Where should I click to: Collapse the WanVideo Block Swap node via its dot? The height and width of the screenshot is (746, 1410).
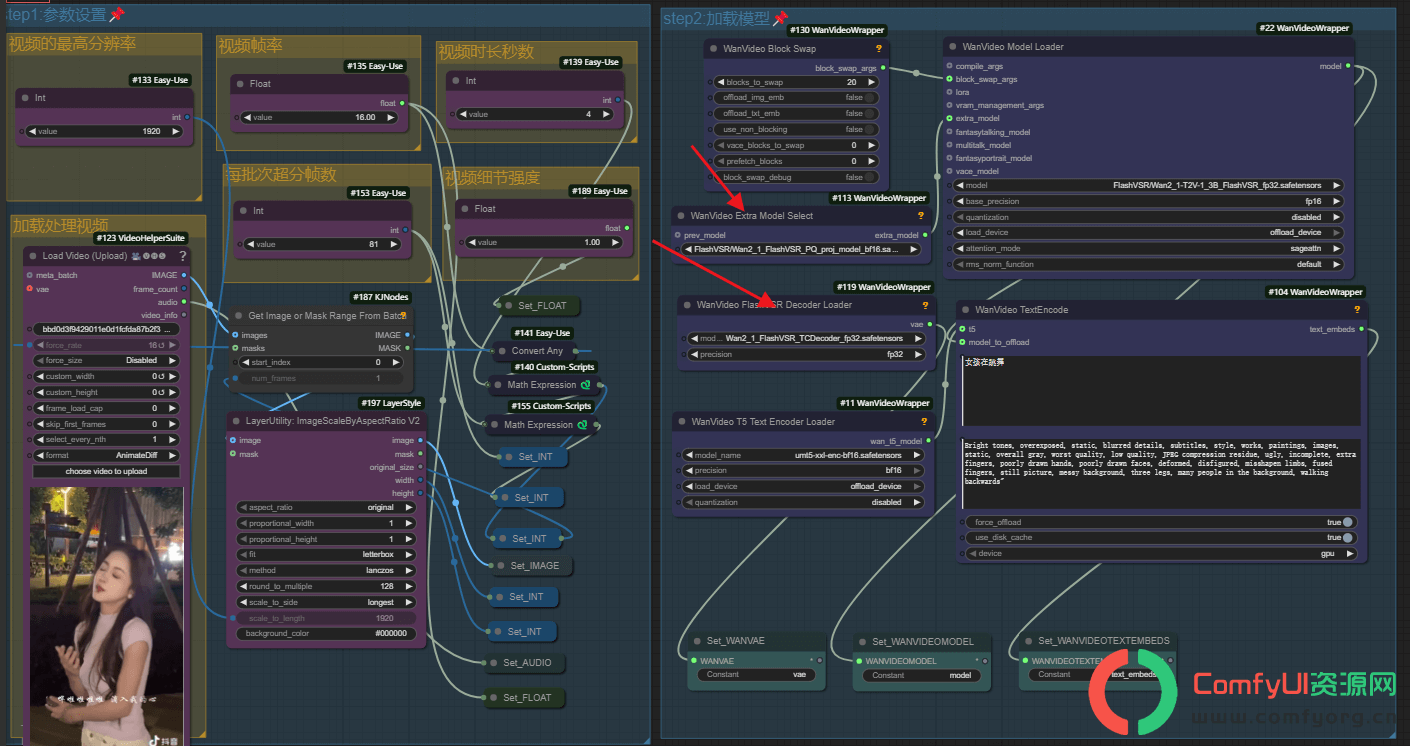click(x=713, y=48)
